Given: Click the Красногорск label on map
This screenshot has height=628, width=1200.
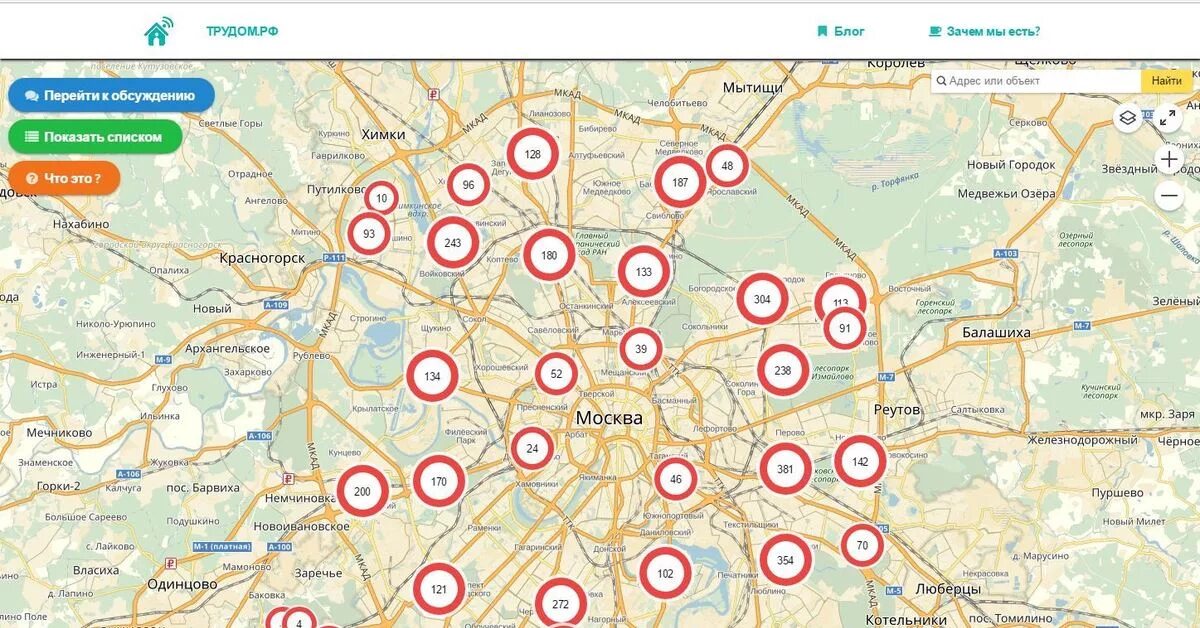Looking at the screenshot, I should [262, 258].
